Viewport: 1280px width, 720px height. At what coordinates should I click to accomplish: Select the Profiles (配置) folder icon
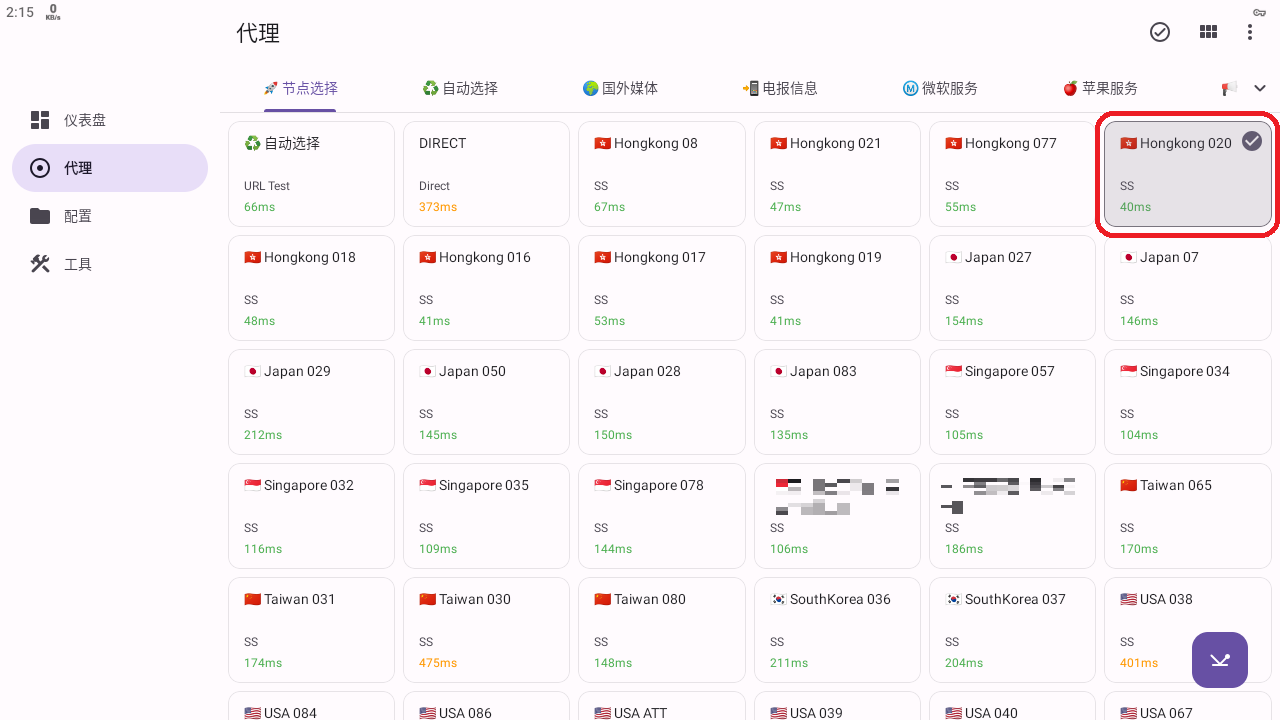[x=40, y=216]
